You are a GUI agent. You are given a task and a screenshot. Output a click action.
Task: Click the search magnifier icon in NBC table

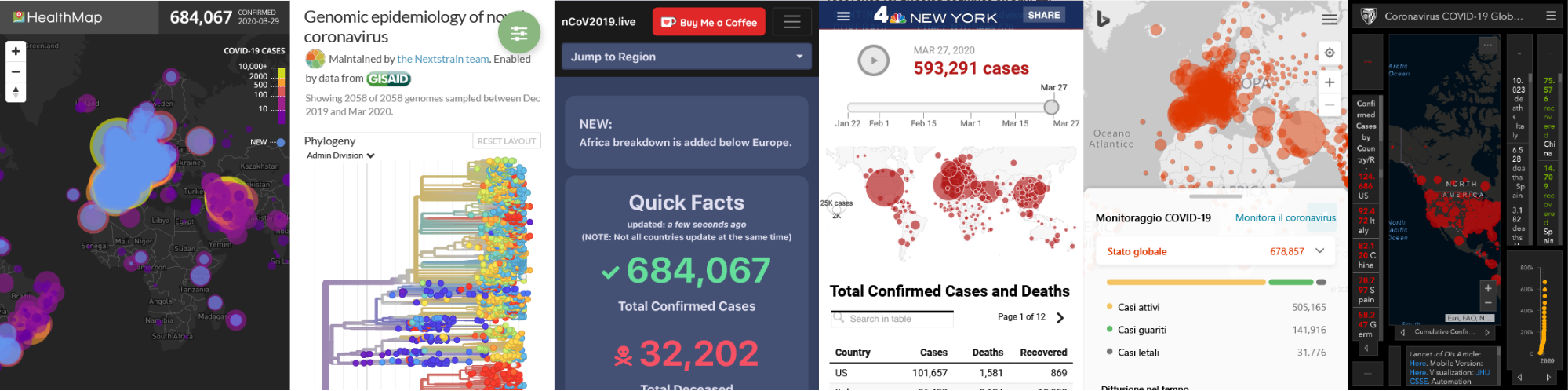(839, 318)
